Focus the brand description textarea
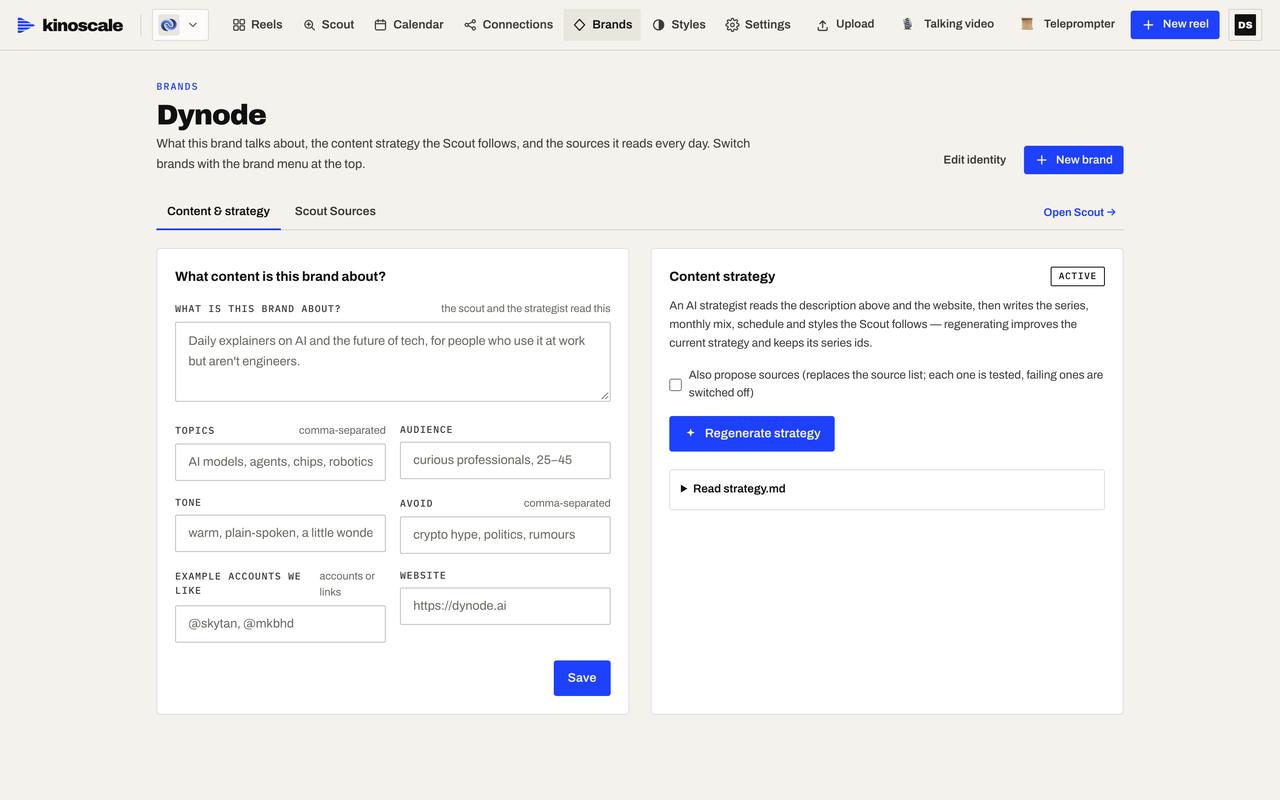Screen dimensions: 1280x800 click(x=392, y=362)
